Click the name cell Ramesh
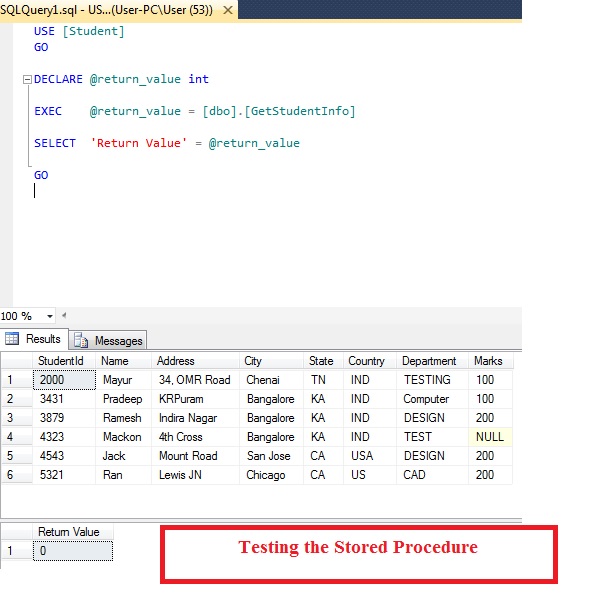606x595 pixels. pyautogui.click(x=123, y=418)
